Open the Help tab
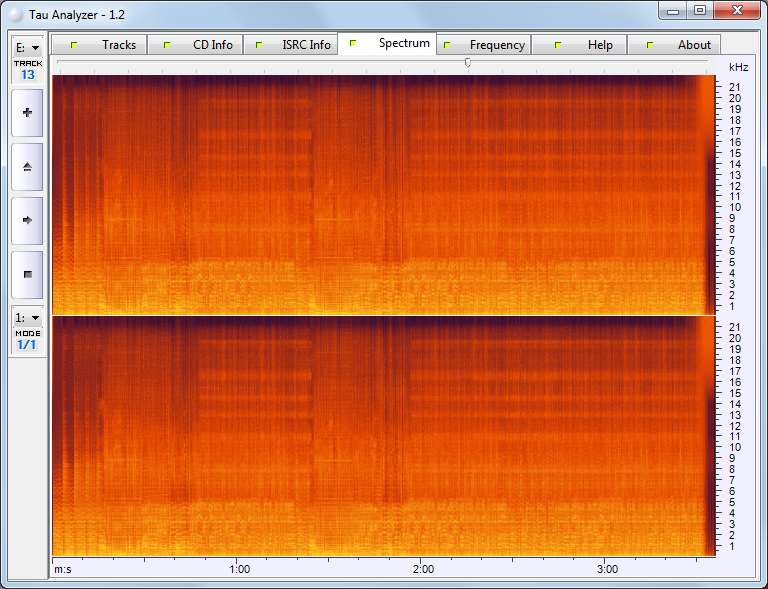Image resolution: width=768 pixels, height=589 pixels. 582,45
